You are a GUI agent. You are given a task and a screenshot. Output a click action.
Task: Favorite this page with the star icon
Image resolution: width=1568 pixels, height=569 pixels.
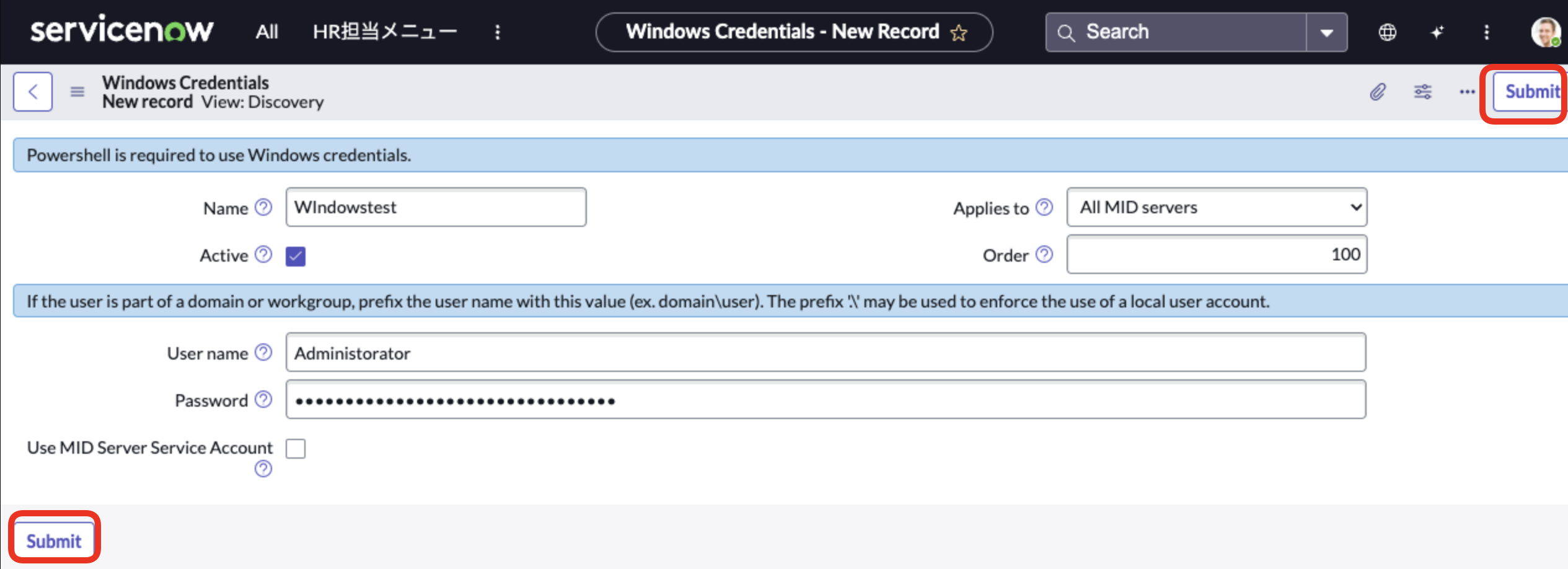pos(959,32)
